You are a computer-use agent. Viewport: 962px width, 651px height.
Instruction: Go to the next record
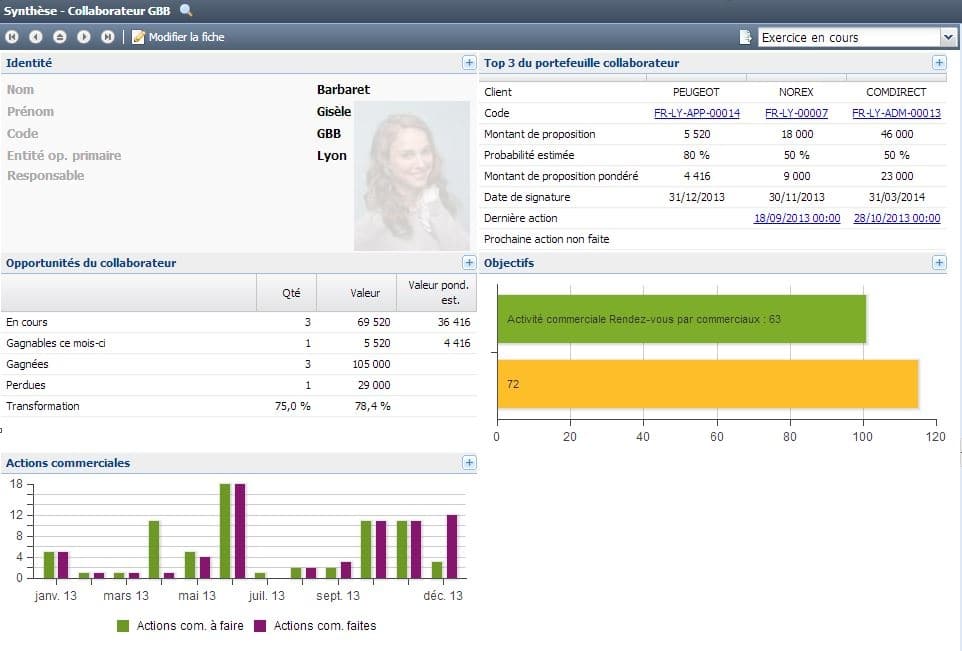click(84, 37)
